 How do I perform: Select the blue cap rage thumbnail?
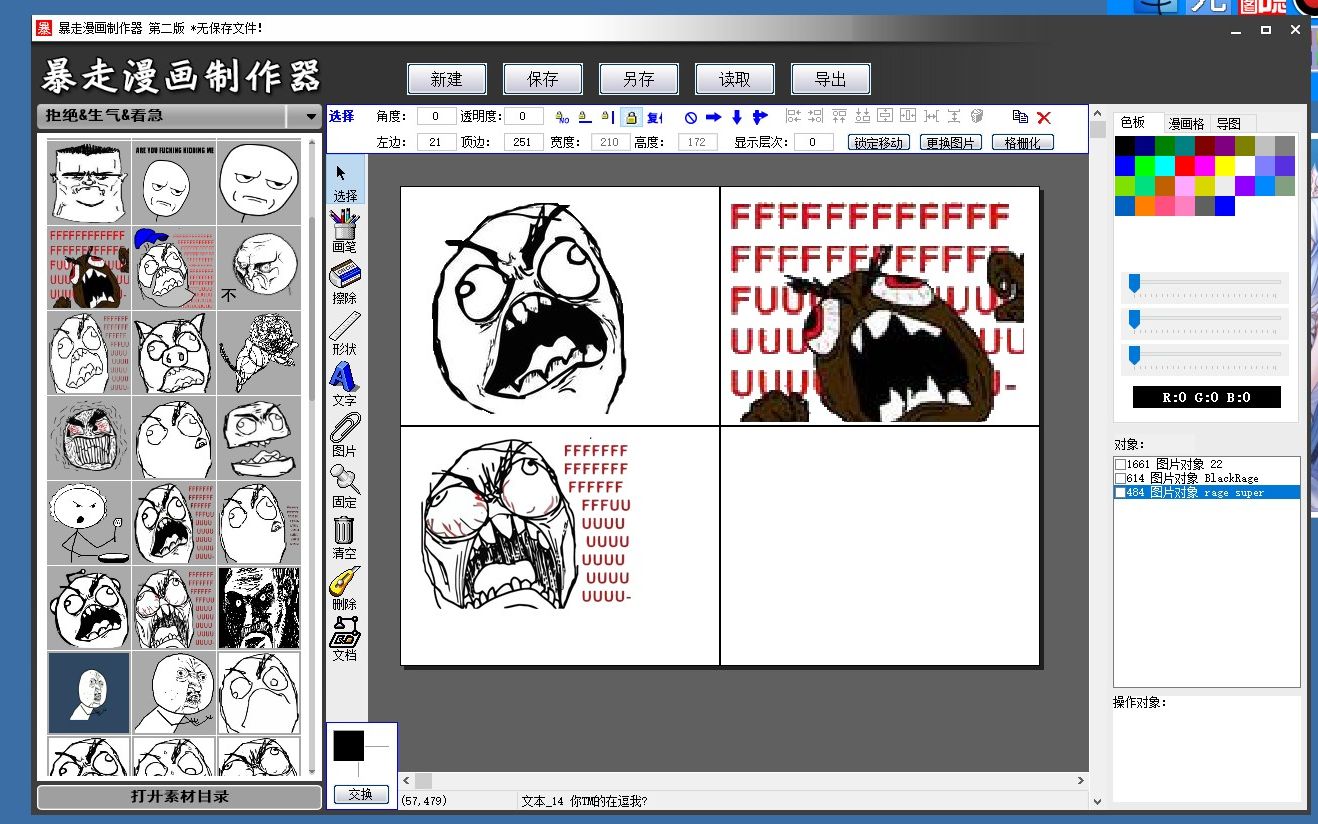coord(174,268)
